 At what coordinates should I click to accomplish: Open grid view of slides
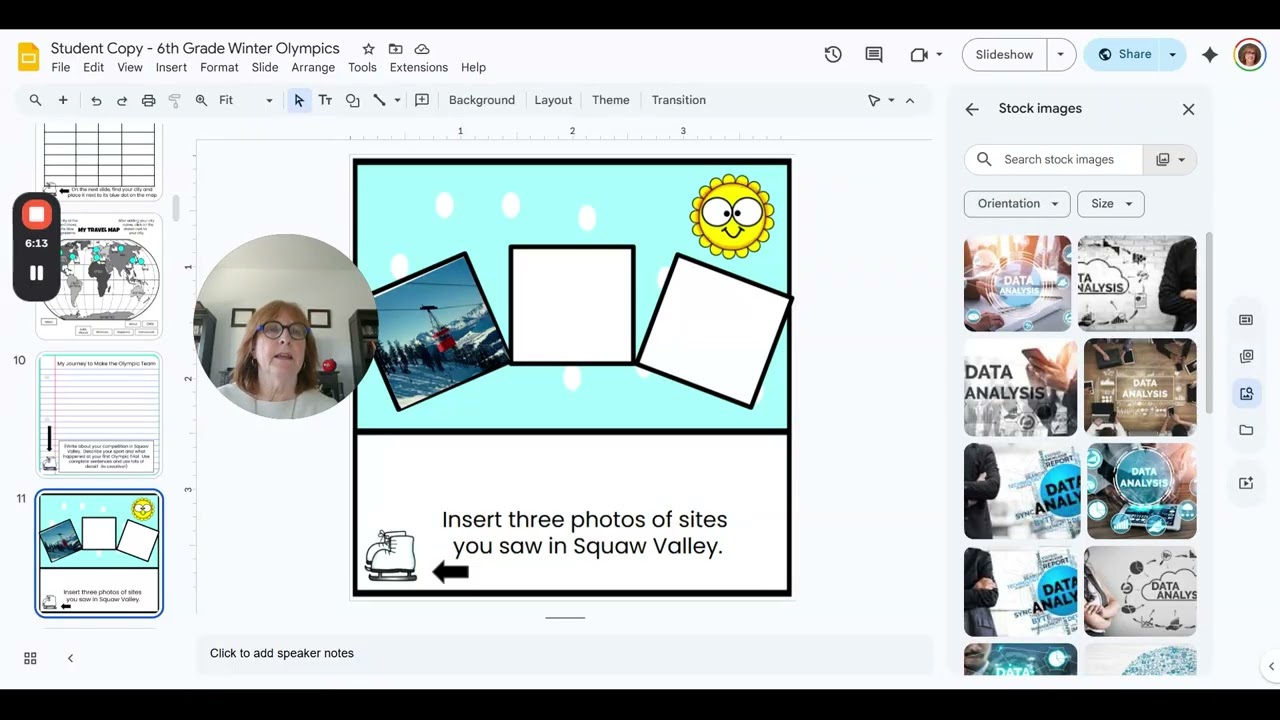click(30, 658)
